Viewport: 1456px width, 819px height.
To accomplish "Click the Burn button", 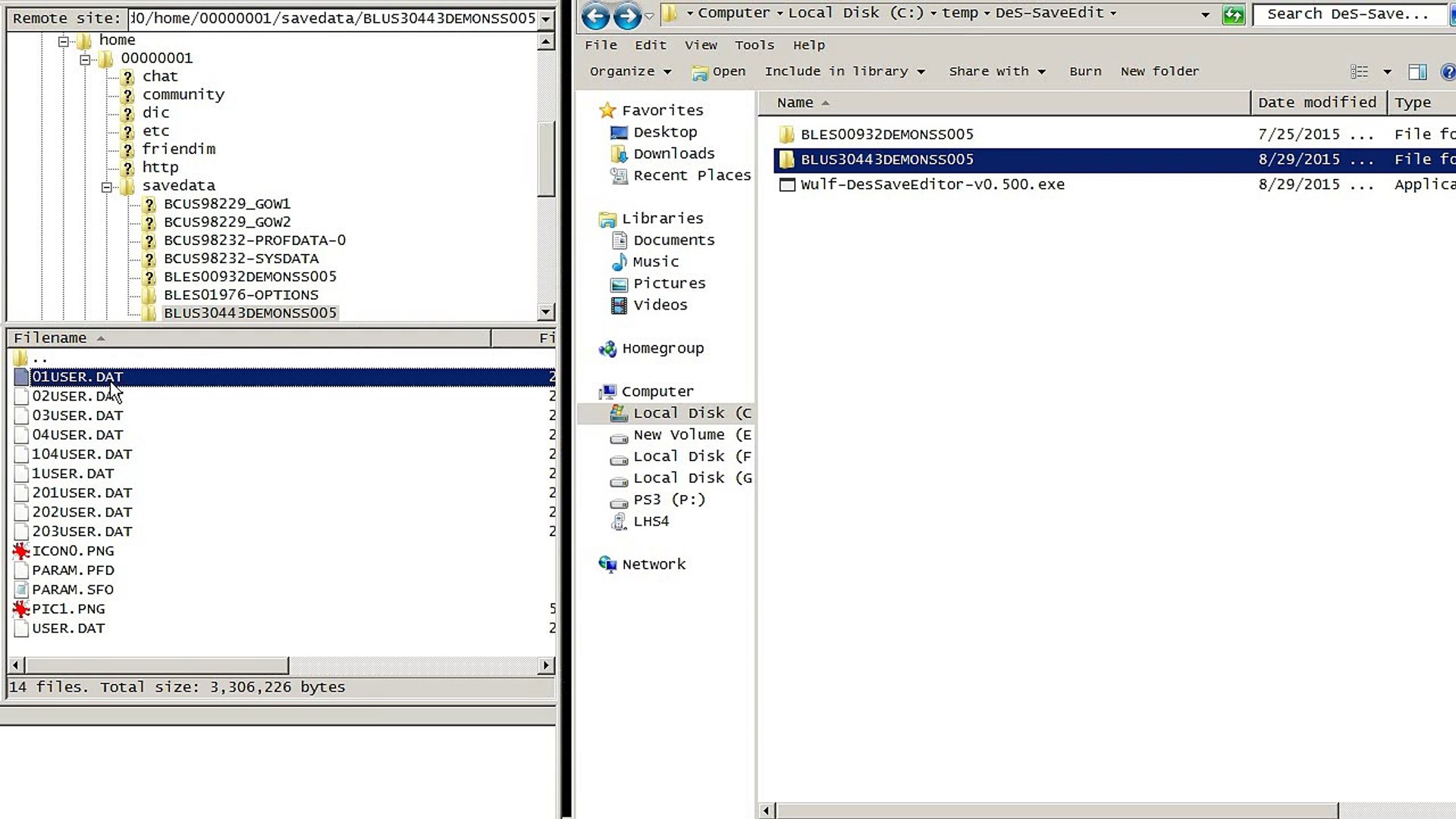I will (x=1085, y=71).
